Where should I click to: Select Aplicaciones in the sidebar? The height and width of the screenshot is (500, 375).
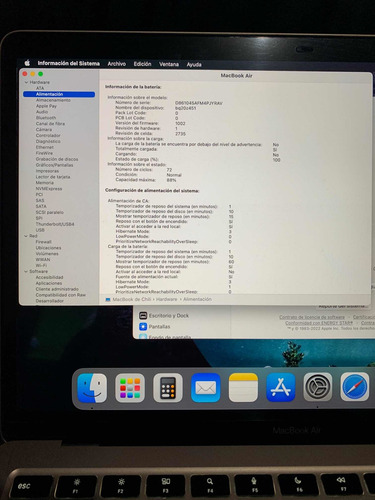coord(49,283)
